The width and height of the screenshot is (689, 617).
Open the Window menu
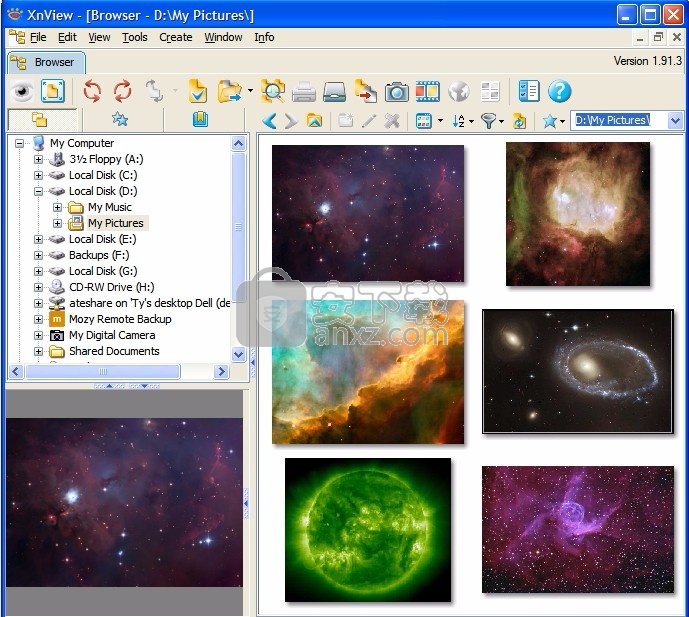click(x=223, y=37)
